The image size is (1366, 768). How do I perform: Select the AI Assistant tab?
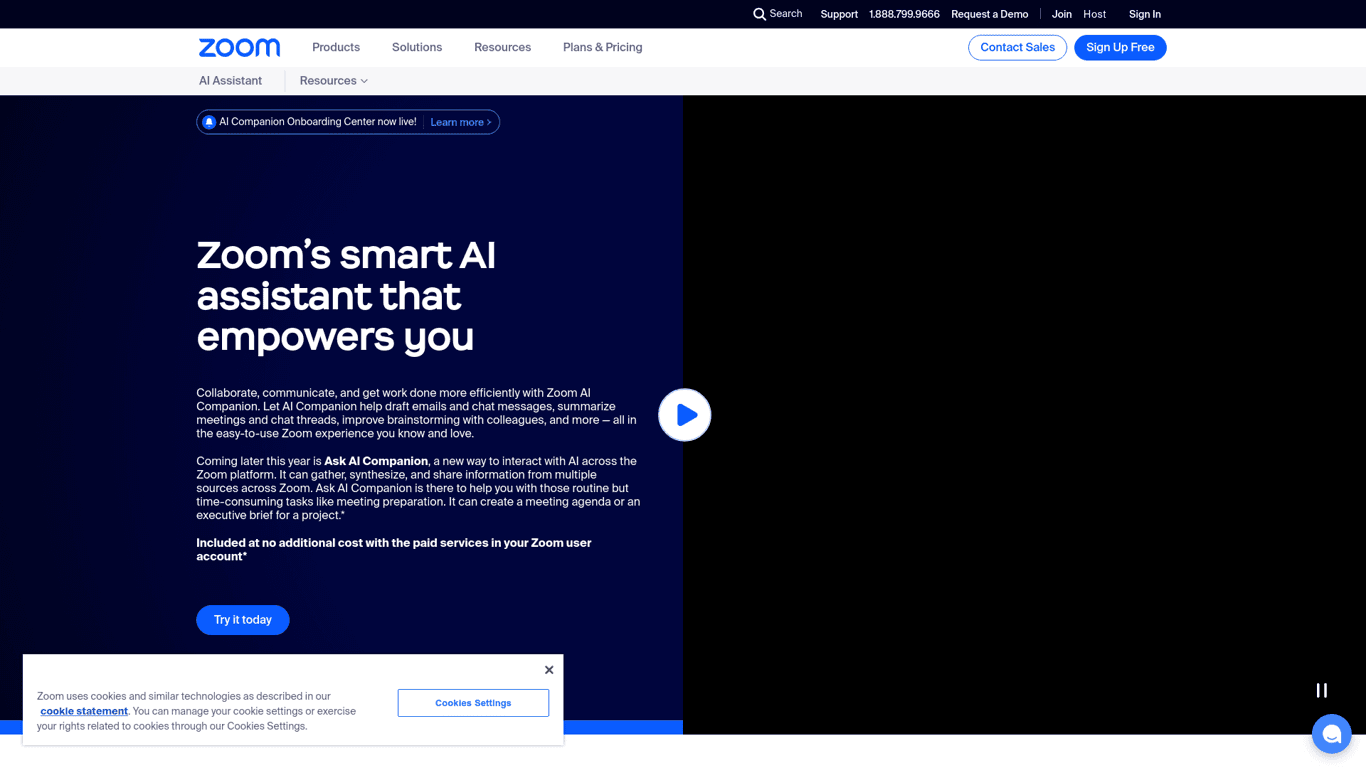coord(230,81)
